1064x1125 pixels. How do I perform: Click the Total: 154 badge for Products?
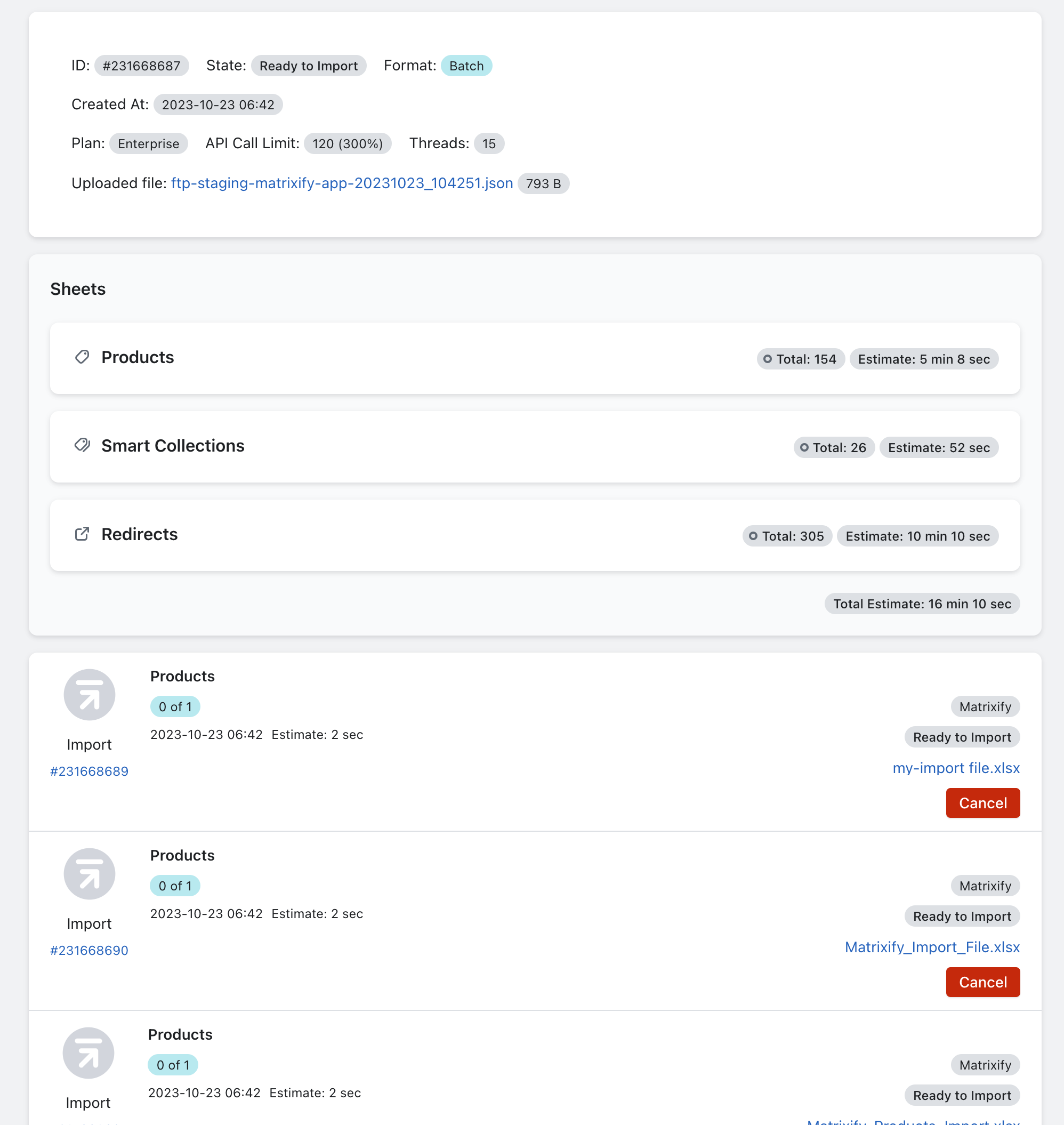click(x=800, y=359)
